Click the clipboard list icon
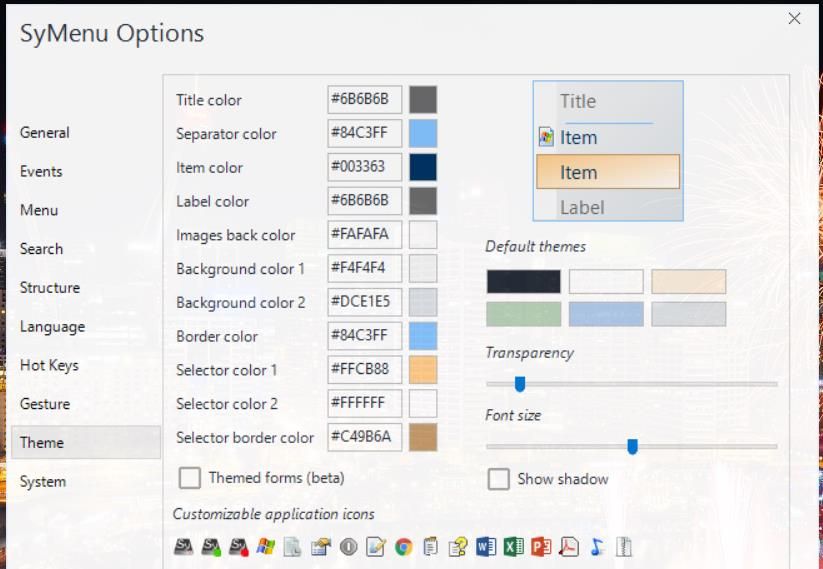The height and width of the screenshot is (569, 823). click(x=431, y=547)
